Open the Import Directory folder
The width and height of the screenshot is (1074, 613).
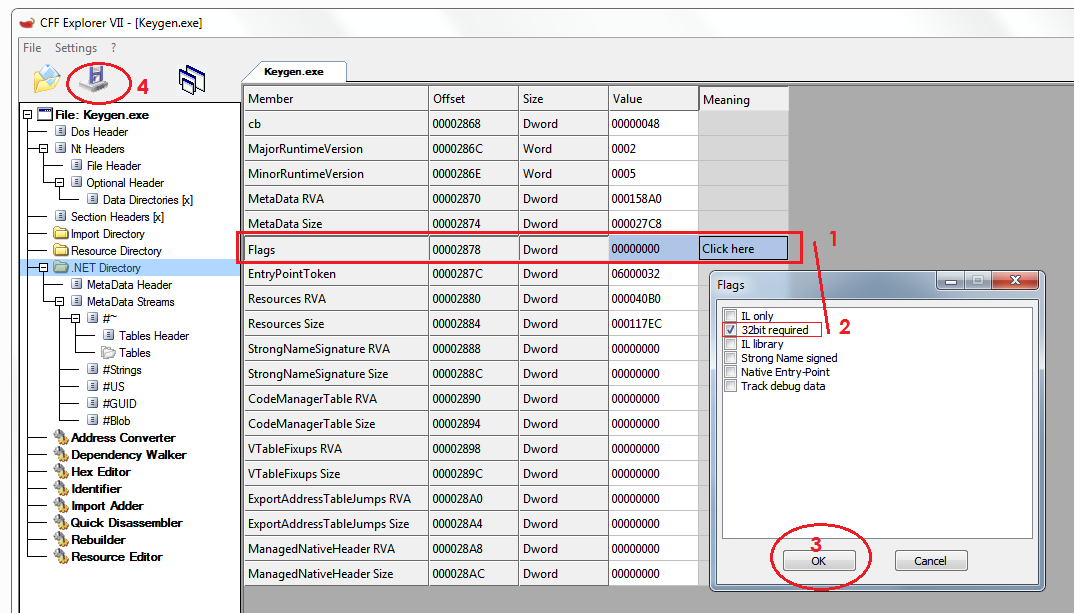[x=108, y=234]
